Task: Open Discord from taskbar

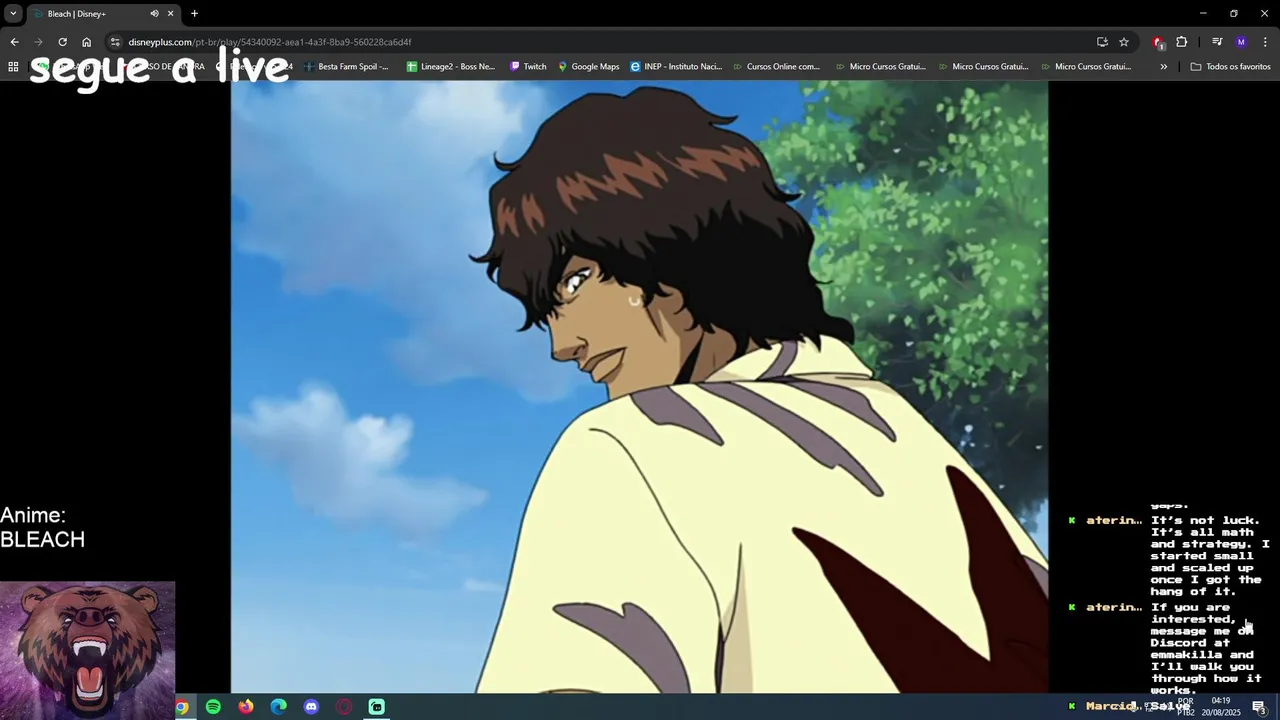Action: 311,707
